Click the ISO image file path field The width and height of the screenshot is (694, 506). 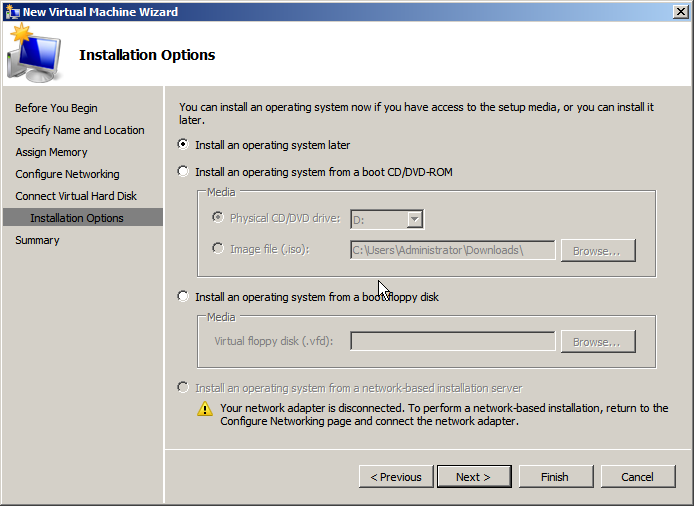[452, 250]
